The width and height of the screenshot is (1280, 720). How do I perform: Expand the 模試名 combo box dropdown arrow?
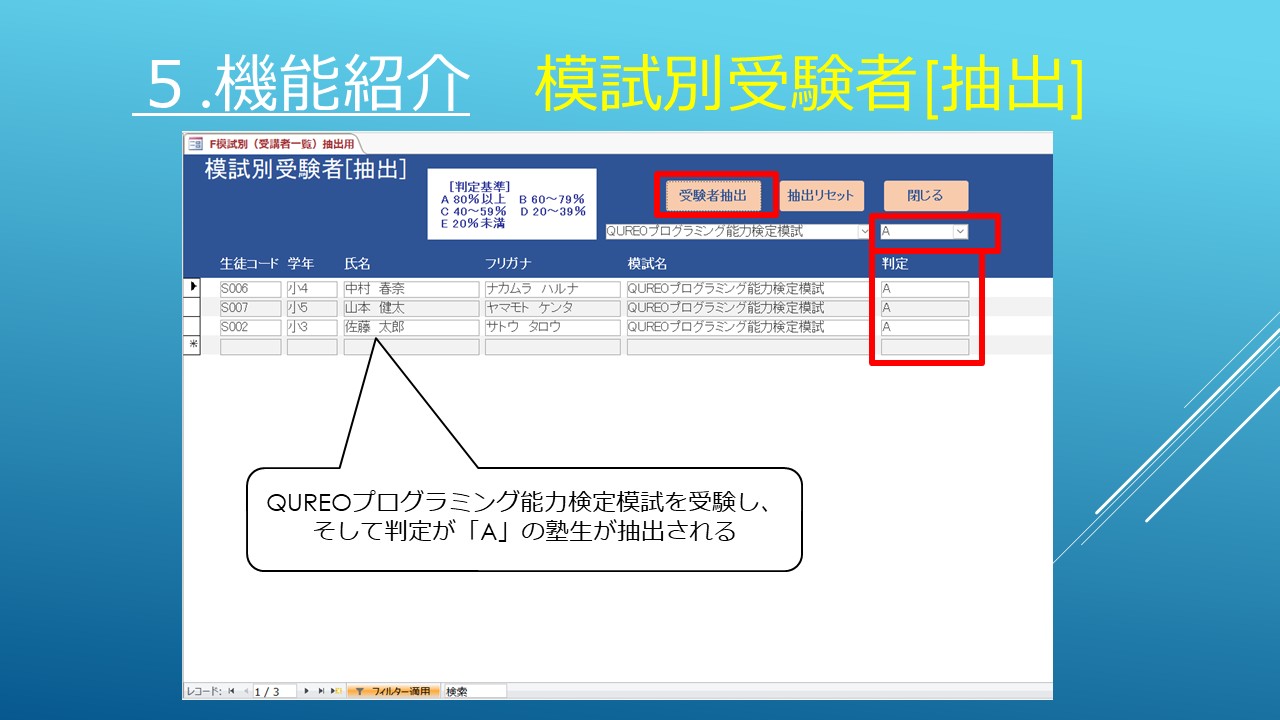[864, 231]
